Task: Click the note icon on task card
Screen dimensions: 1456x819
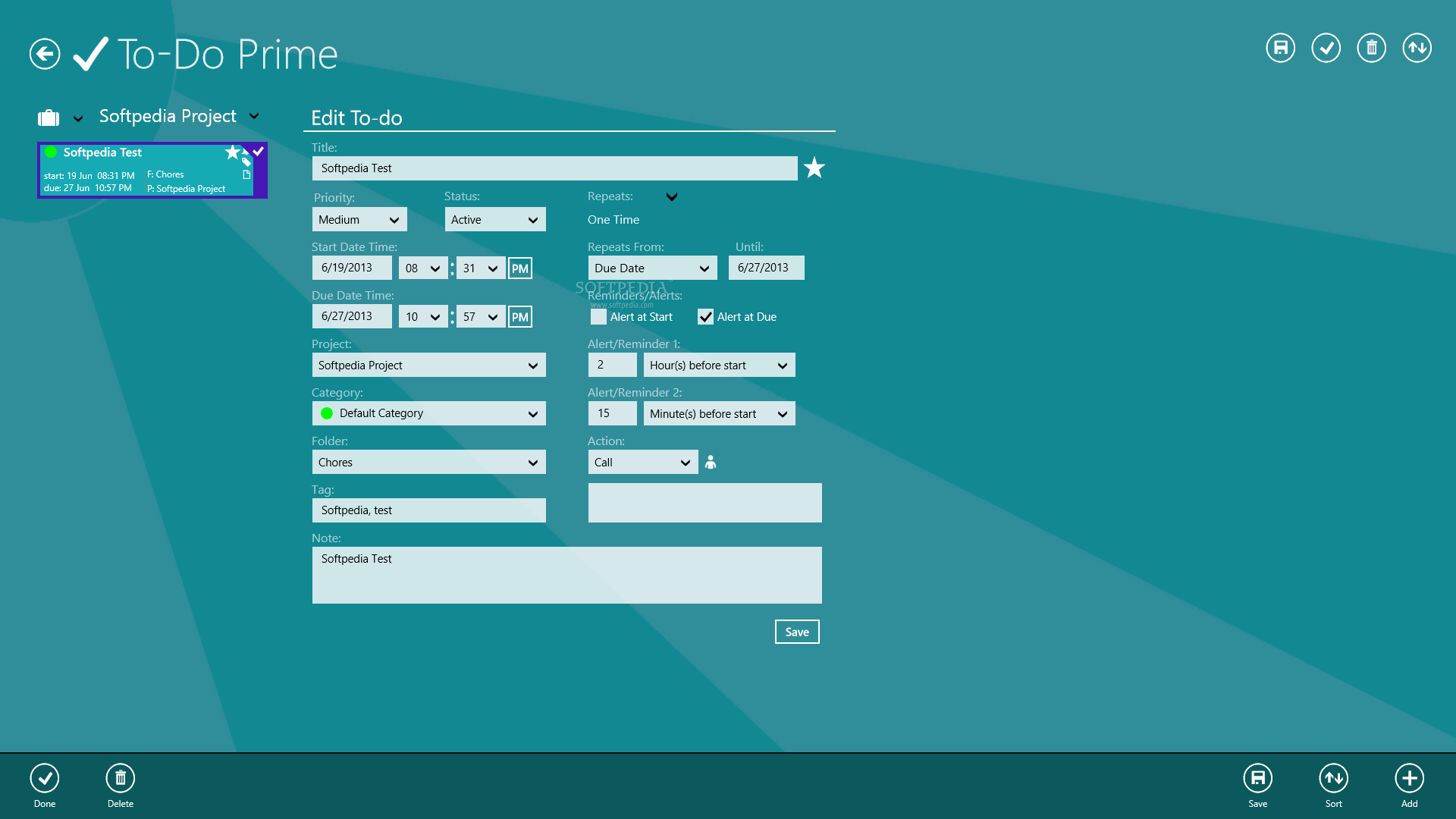Action: (x=246, y=174)
